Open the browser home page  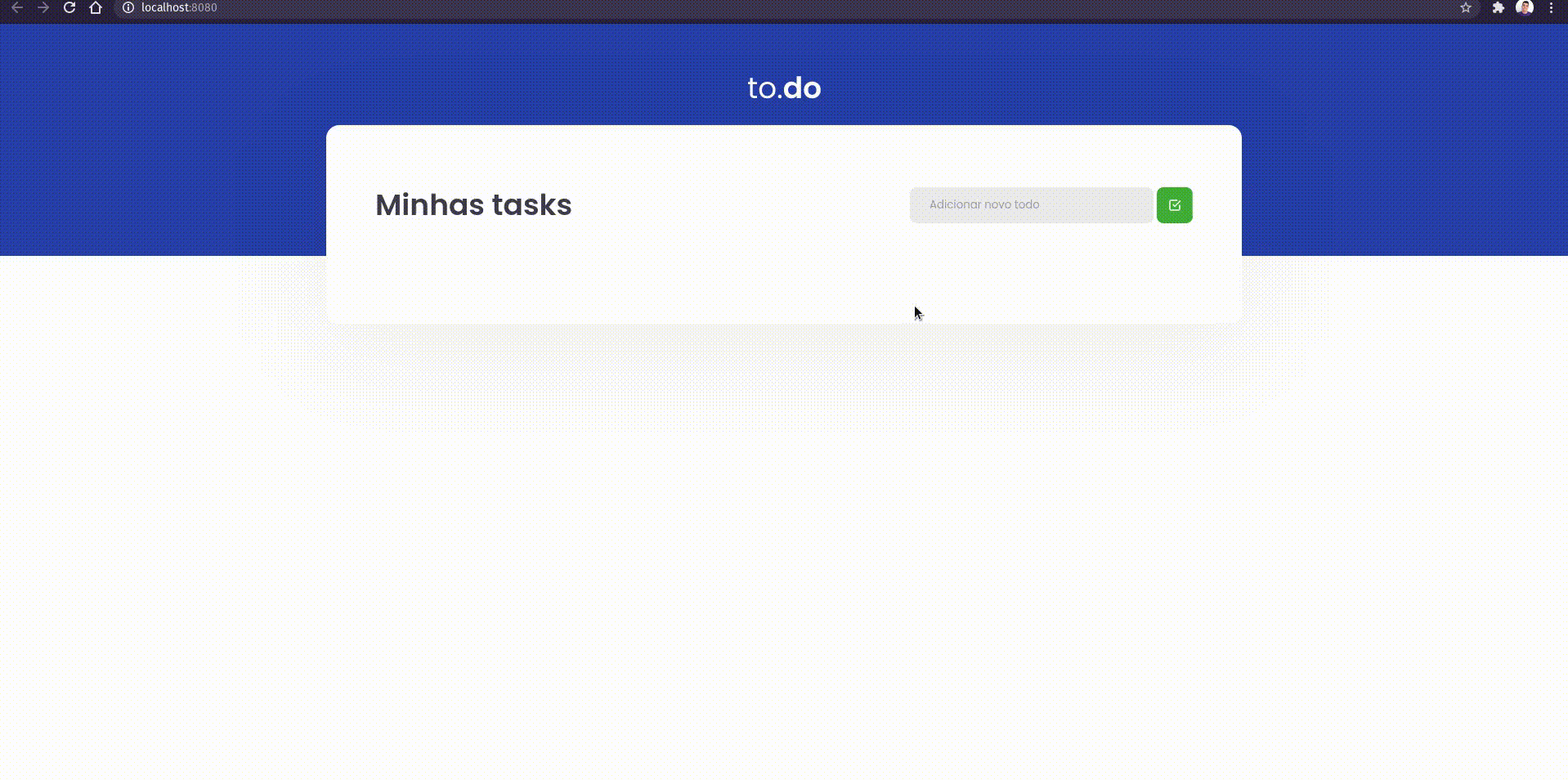[x=96, y=7]
